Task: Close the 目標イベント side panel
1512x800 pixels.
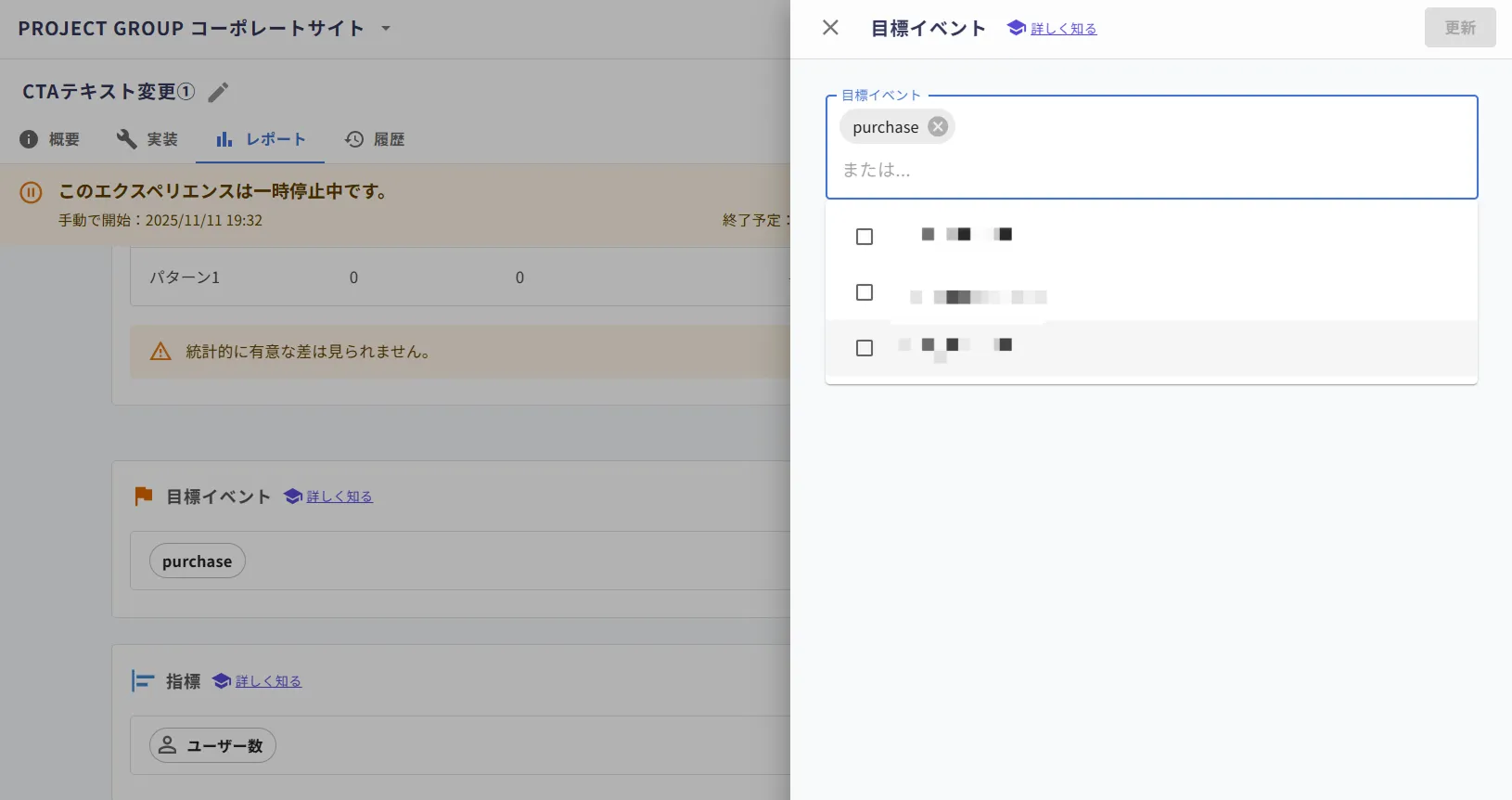Action: pyautogui.click(x=830, y=28)
